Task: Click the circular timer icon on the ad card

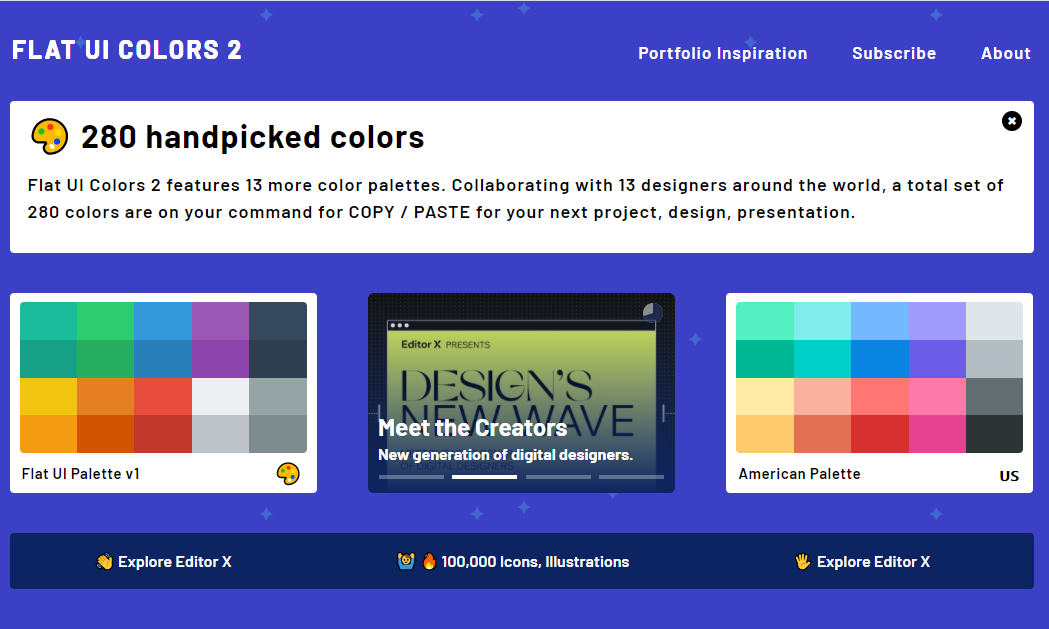Action: click(652, 313)
